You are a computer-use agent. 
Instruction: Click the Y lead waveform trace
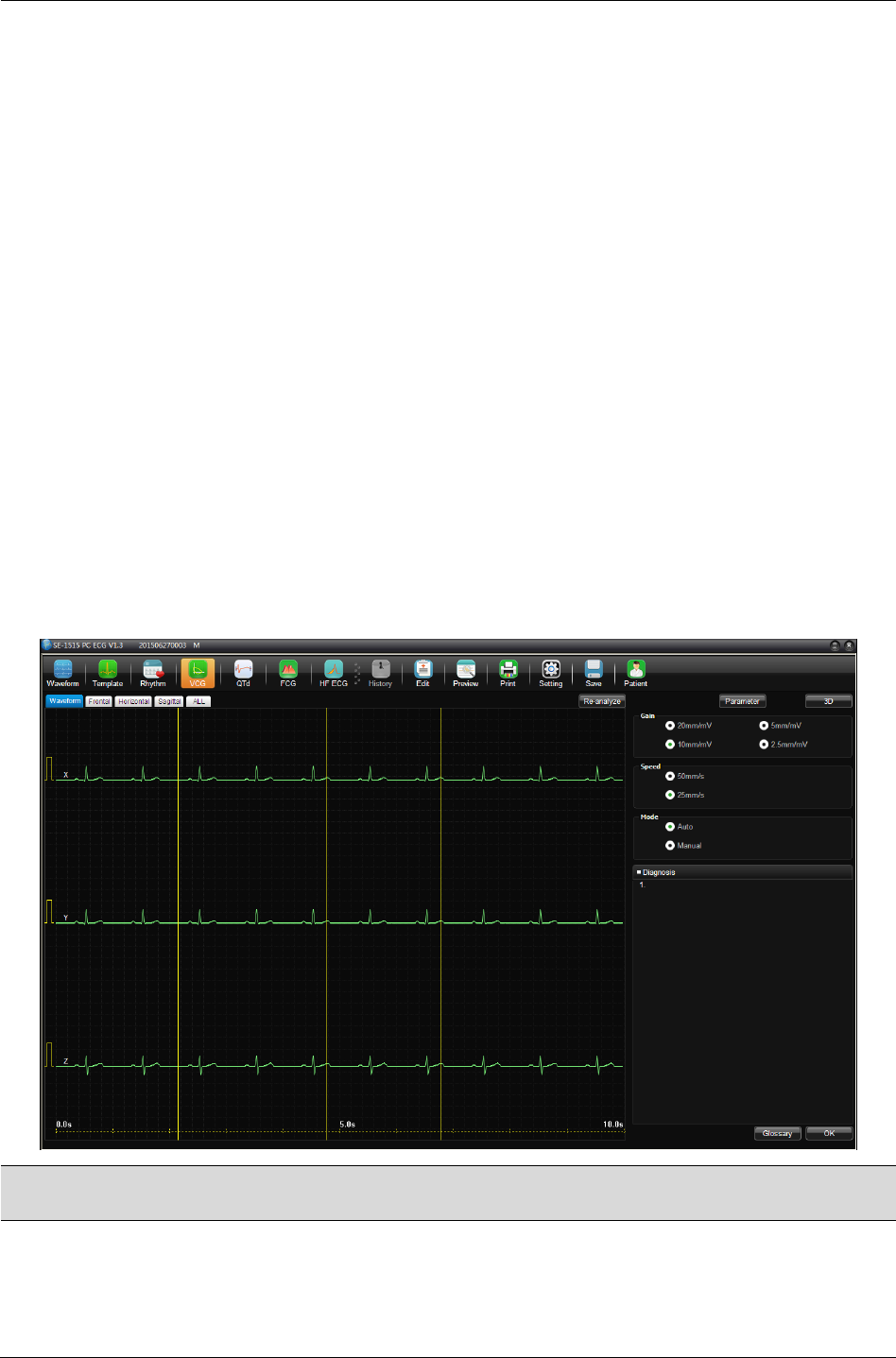pyautogui.click(x=340, y=918)
